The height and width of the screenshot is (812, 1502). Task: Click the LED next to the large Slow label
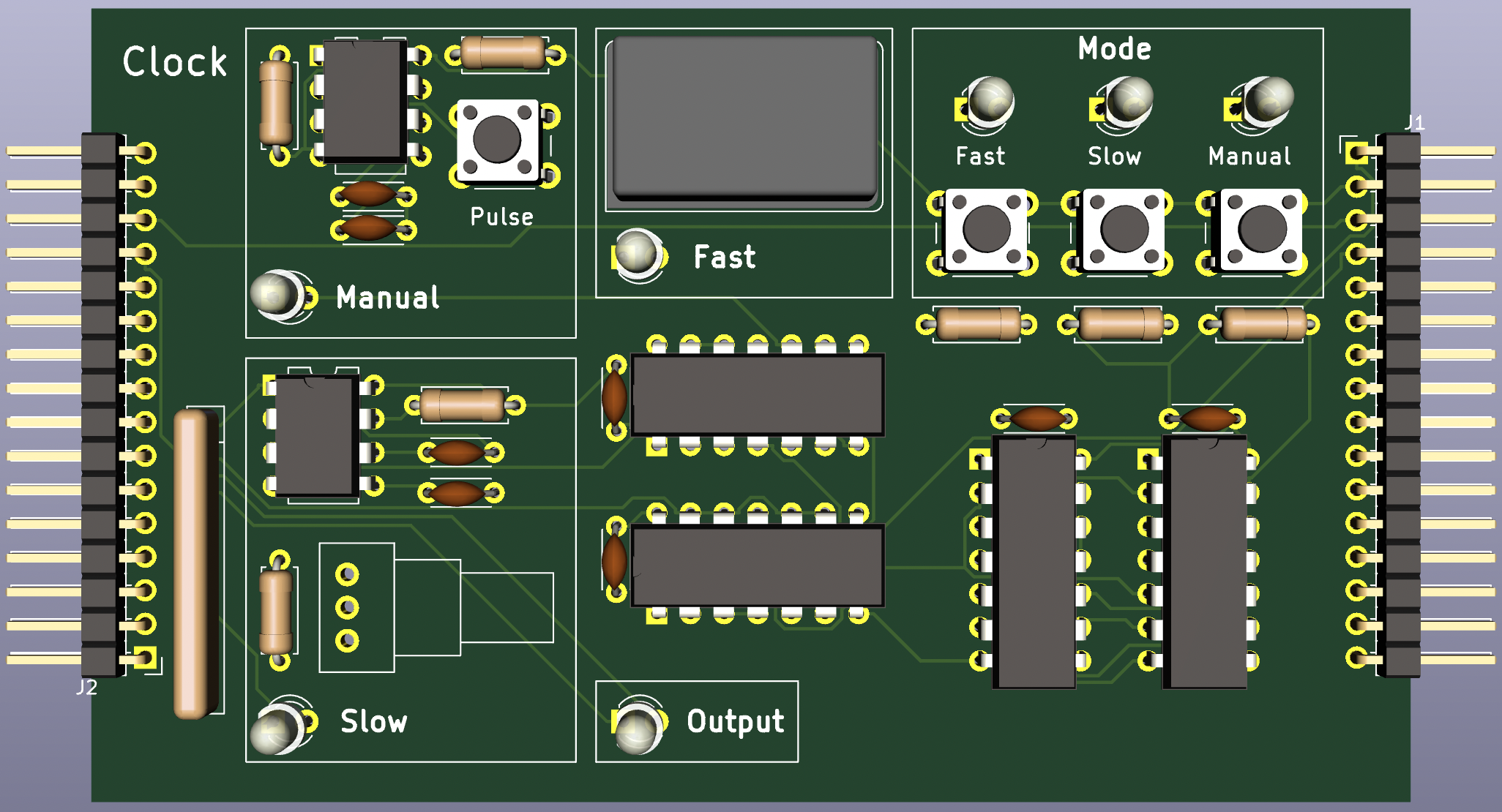[x=277, y=728]
